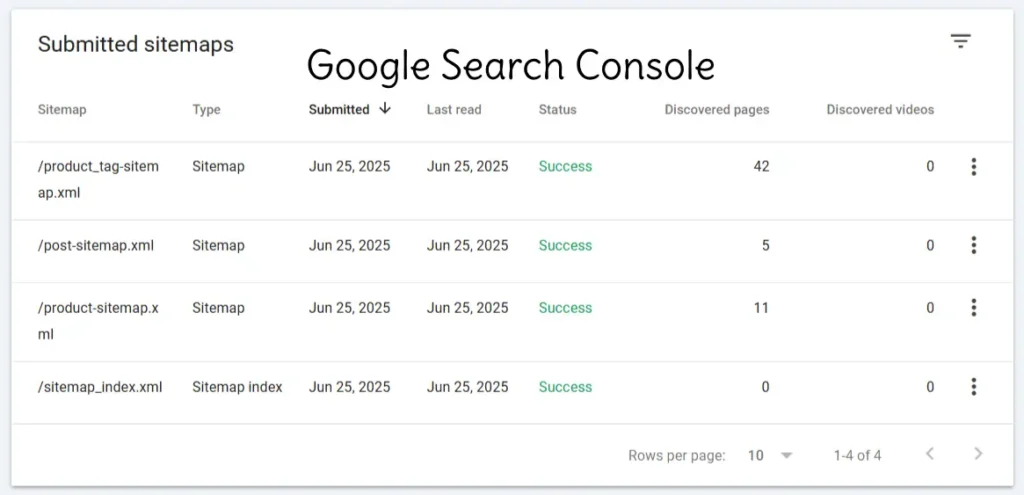Screen dimensions: 1024x495
Task: Open the /post-sitemap.xml sitemap entry
Action: coord(96,246)
